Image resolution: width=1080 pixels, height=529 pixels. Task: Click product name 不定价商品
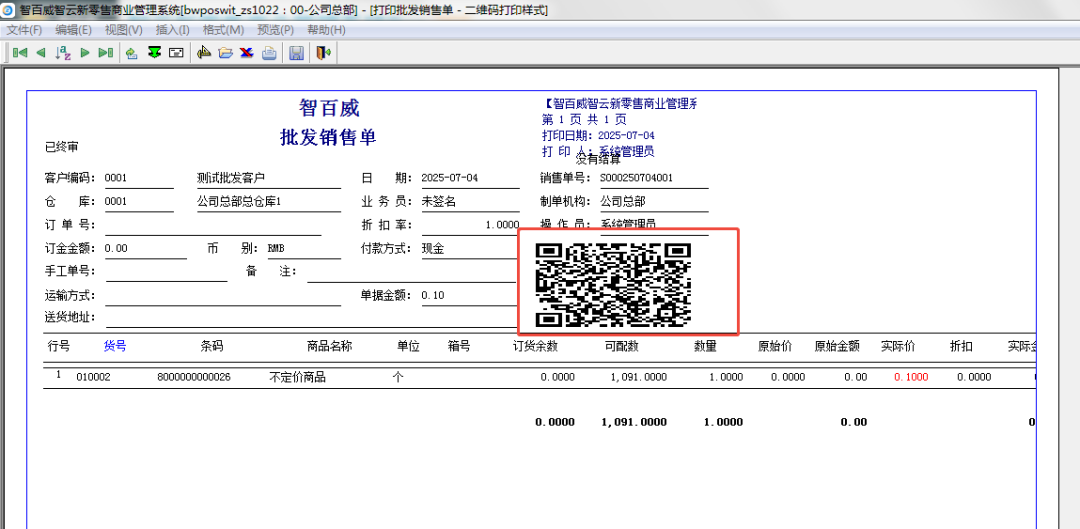pyautogui.click(x=297, y=377)
